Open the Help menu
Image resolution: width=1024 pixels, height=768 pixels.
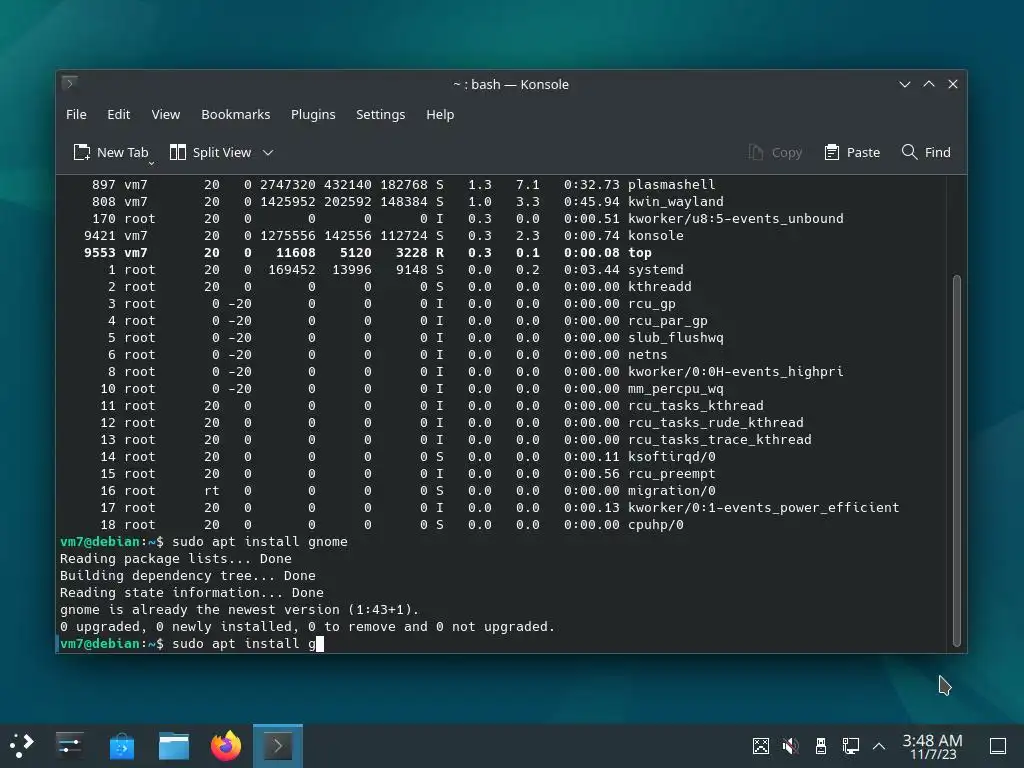[440, 114]
